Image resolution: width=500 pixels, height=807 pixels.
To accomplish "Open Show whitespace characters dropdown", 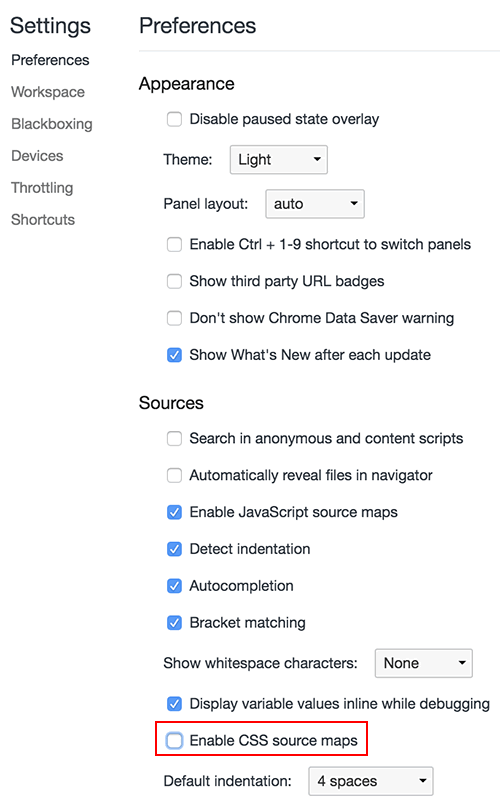I will [424, 663].
